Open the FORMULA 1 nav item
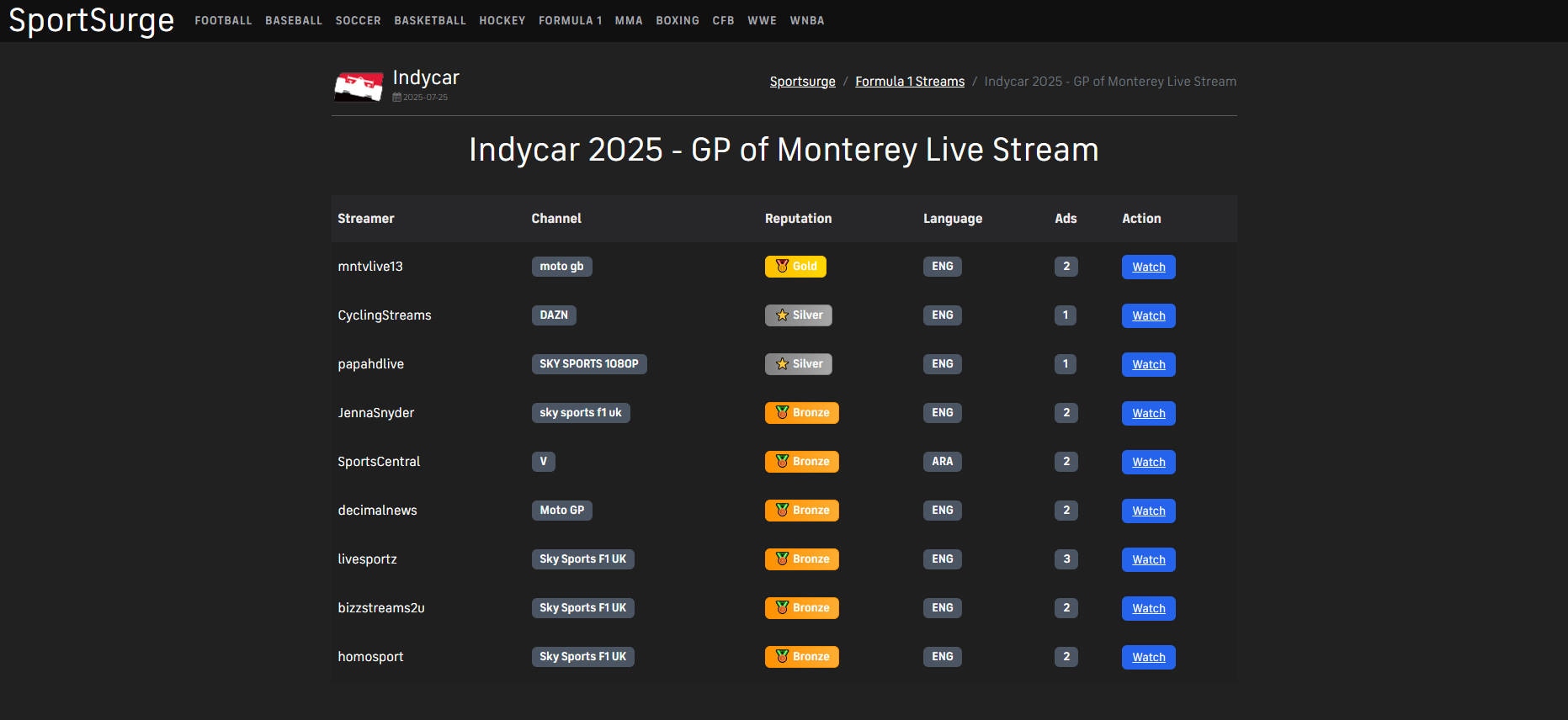The width and height of the screenshot is (1568, 720). pyautogui.click(x=571, y=20)
